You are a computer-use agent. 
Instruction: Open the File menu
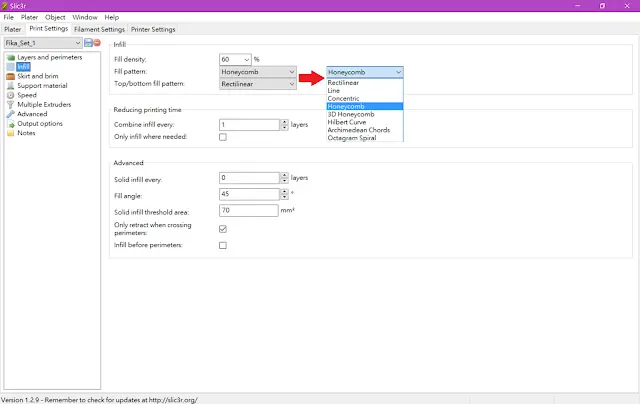pos(9,17)
